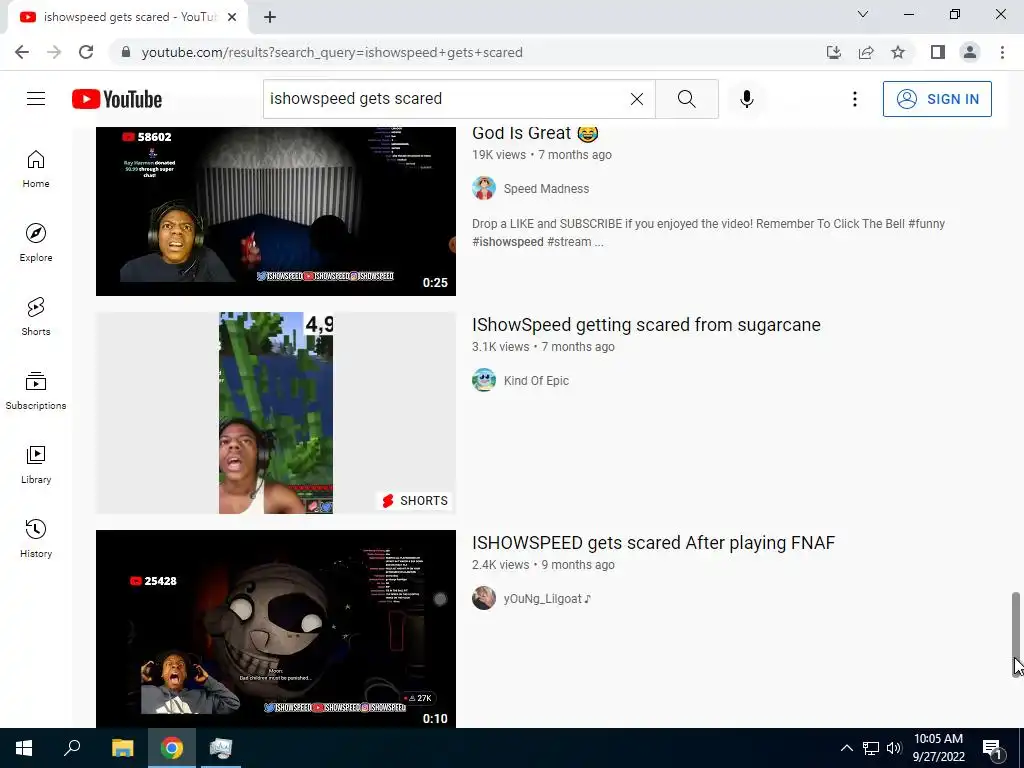Open Subscriptions in the sidebar

point(36,391)
